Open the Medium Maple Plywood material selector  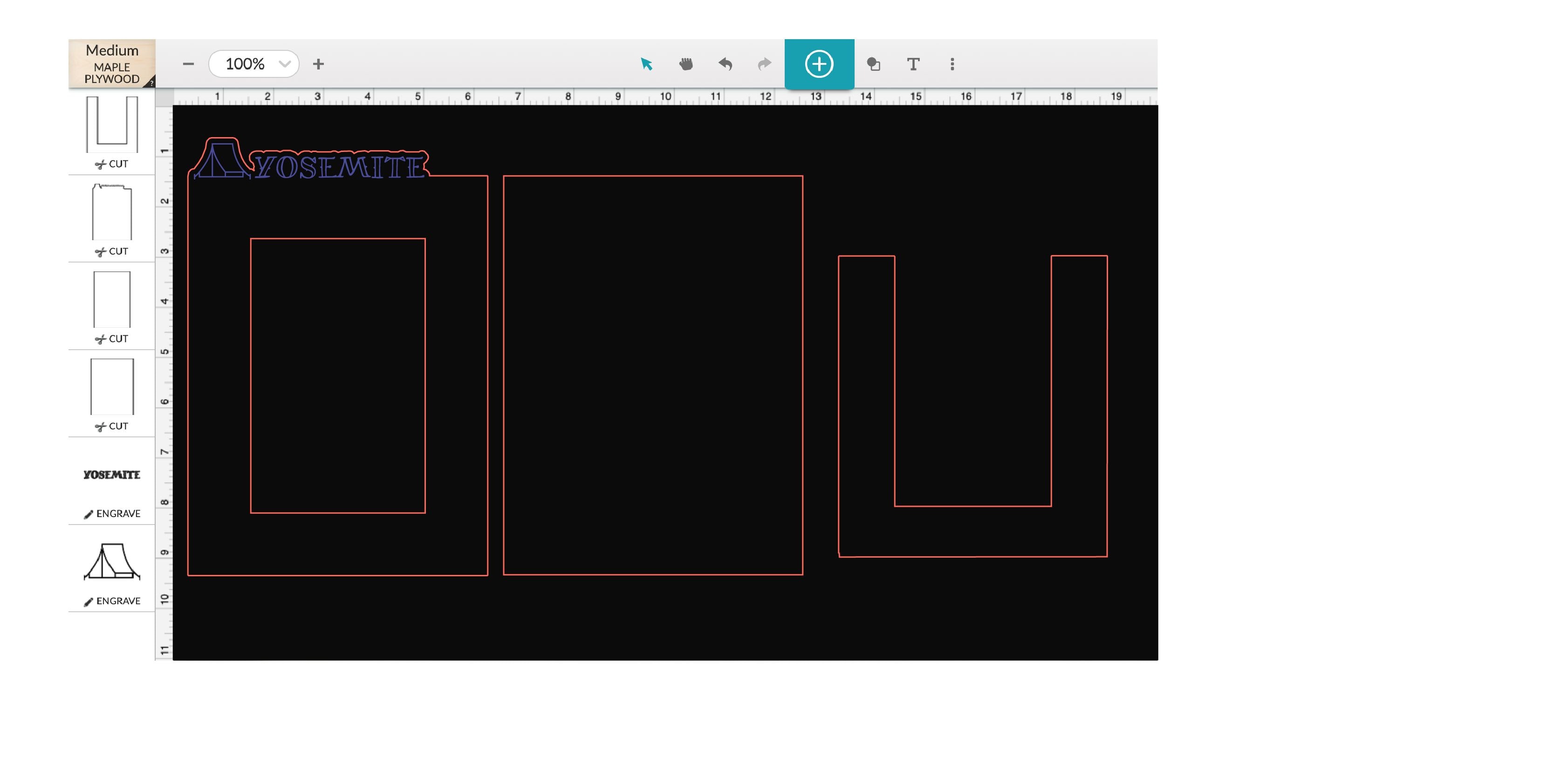coord(111,63)
